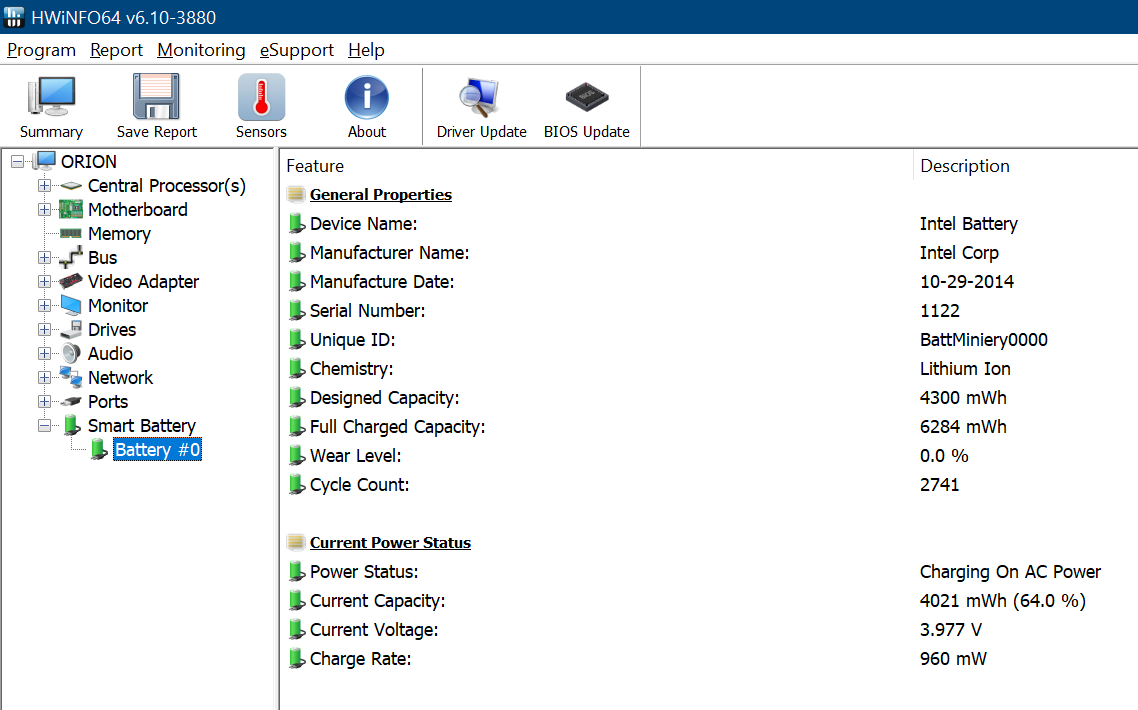The image size is (1138, 710).
Task: Open the eSupport menu
Action: pyautogui.click(x=297, y=50)
